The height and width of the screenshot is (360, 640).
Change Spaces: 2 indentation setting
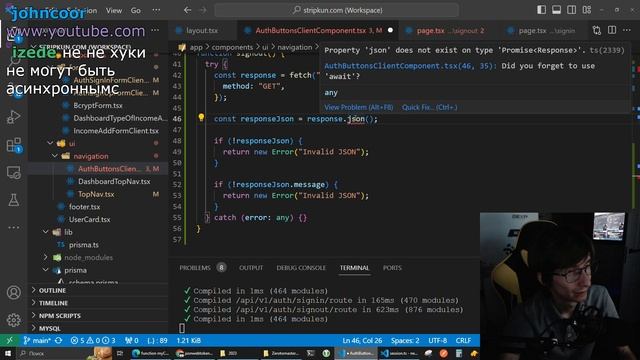[405, 340]
